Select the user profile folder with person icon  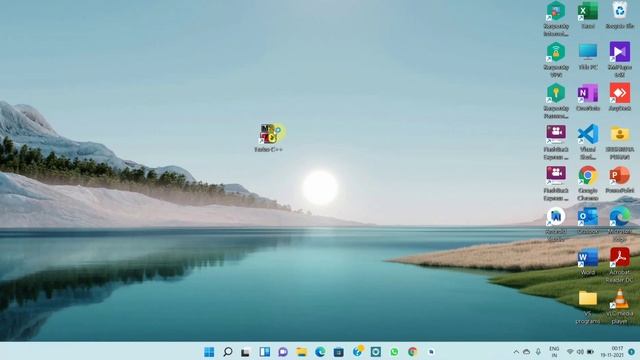(x=620, y=142)
